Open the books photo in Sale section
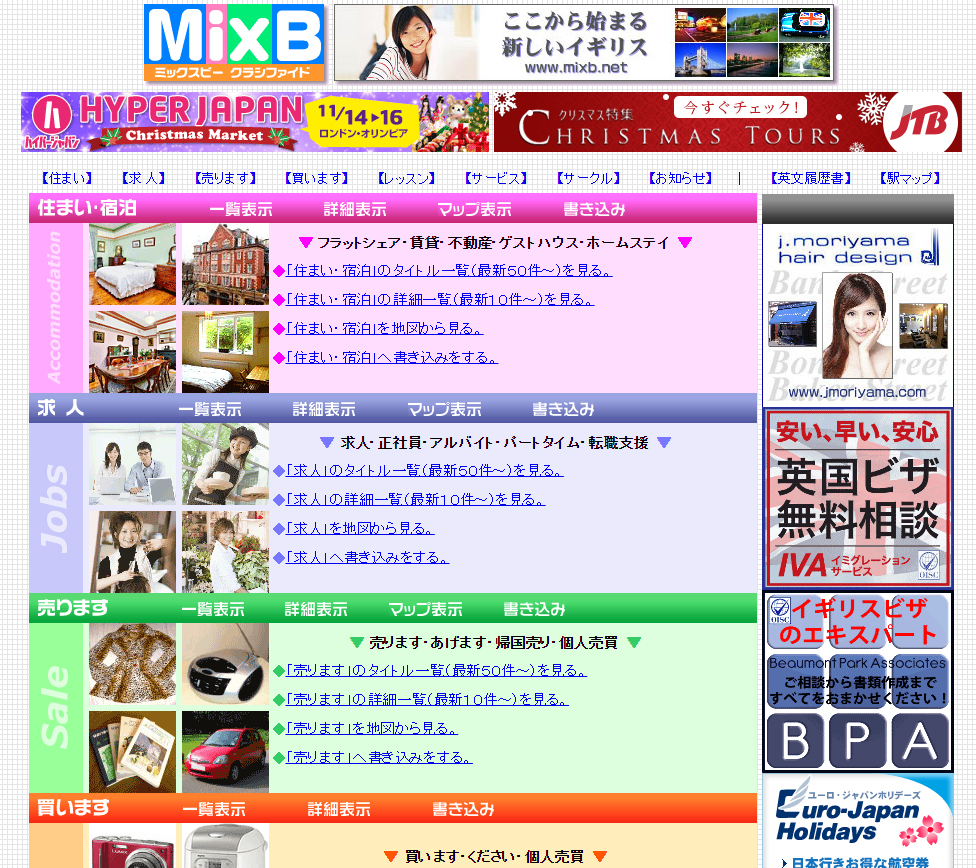 (133, 752)
